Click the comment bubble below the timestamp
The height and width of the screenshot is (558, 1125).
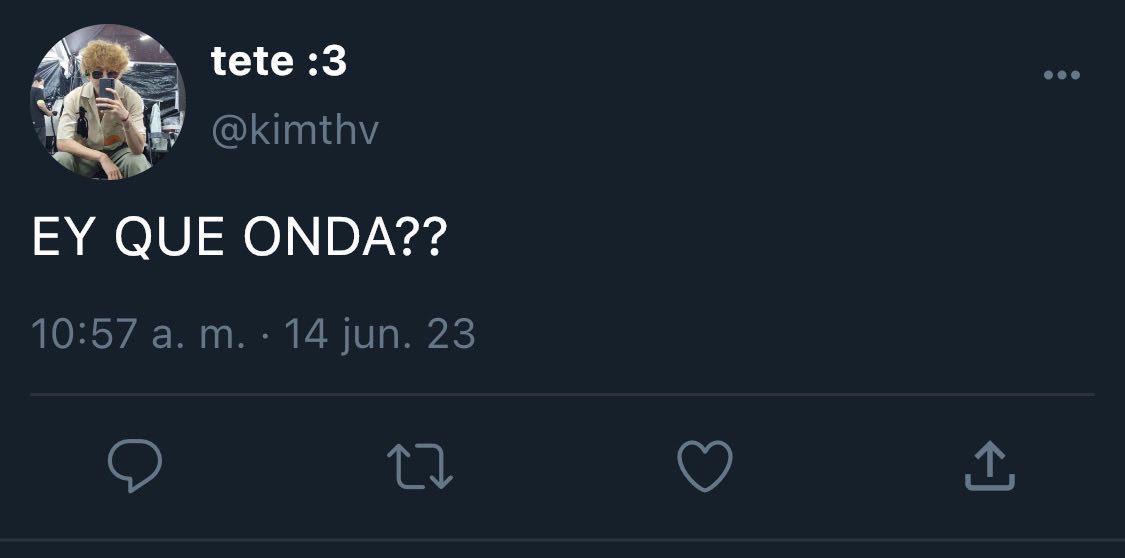[x=135, y=465]
